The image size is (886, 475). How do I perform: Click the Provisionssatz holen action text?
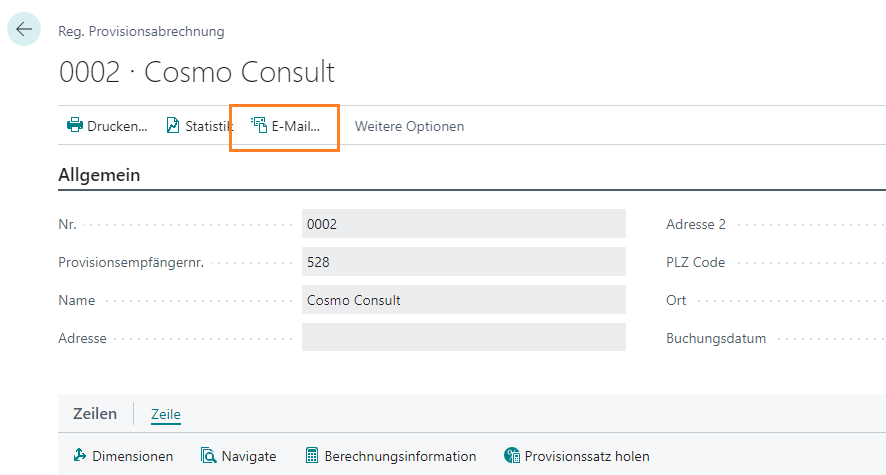[587, 456]
